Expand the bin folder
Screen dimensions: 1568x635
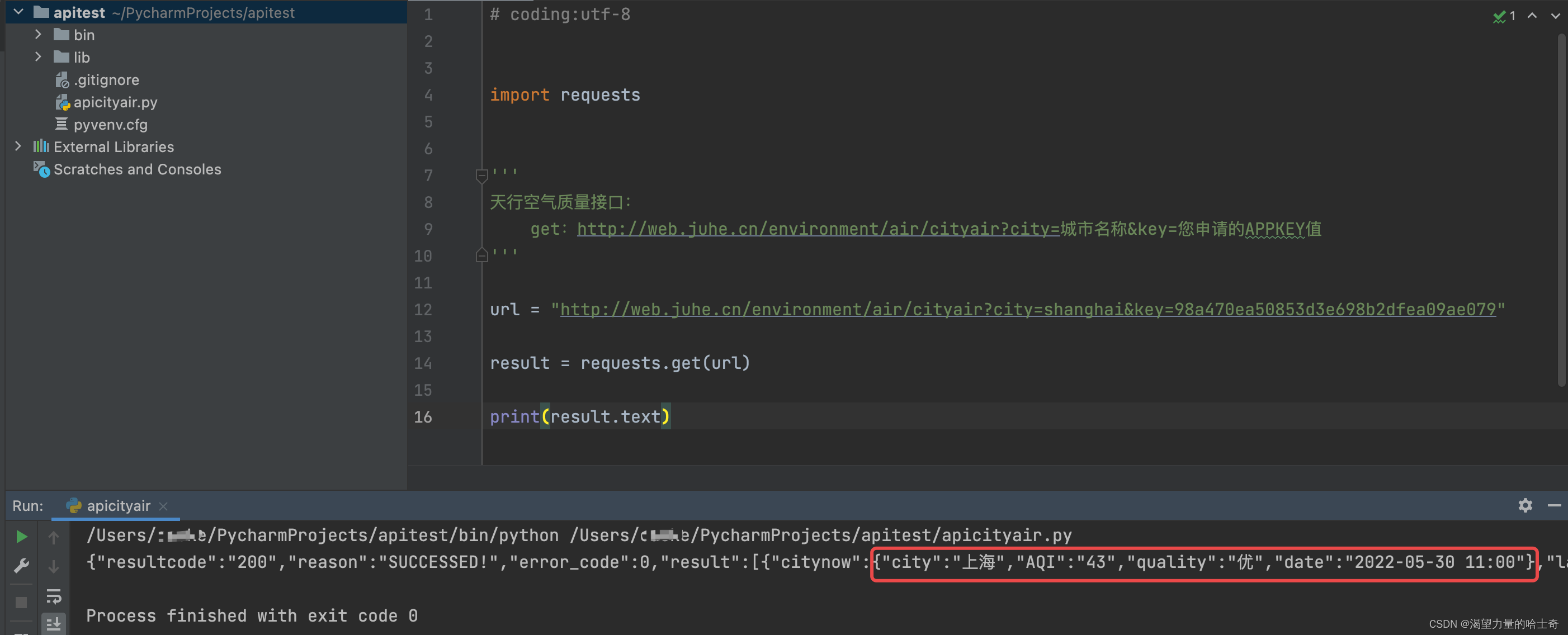pyautogui.click(x=37, y=34)
